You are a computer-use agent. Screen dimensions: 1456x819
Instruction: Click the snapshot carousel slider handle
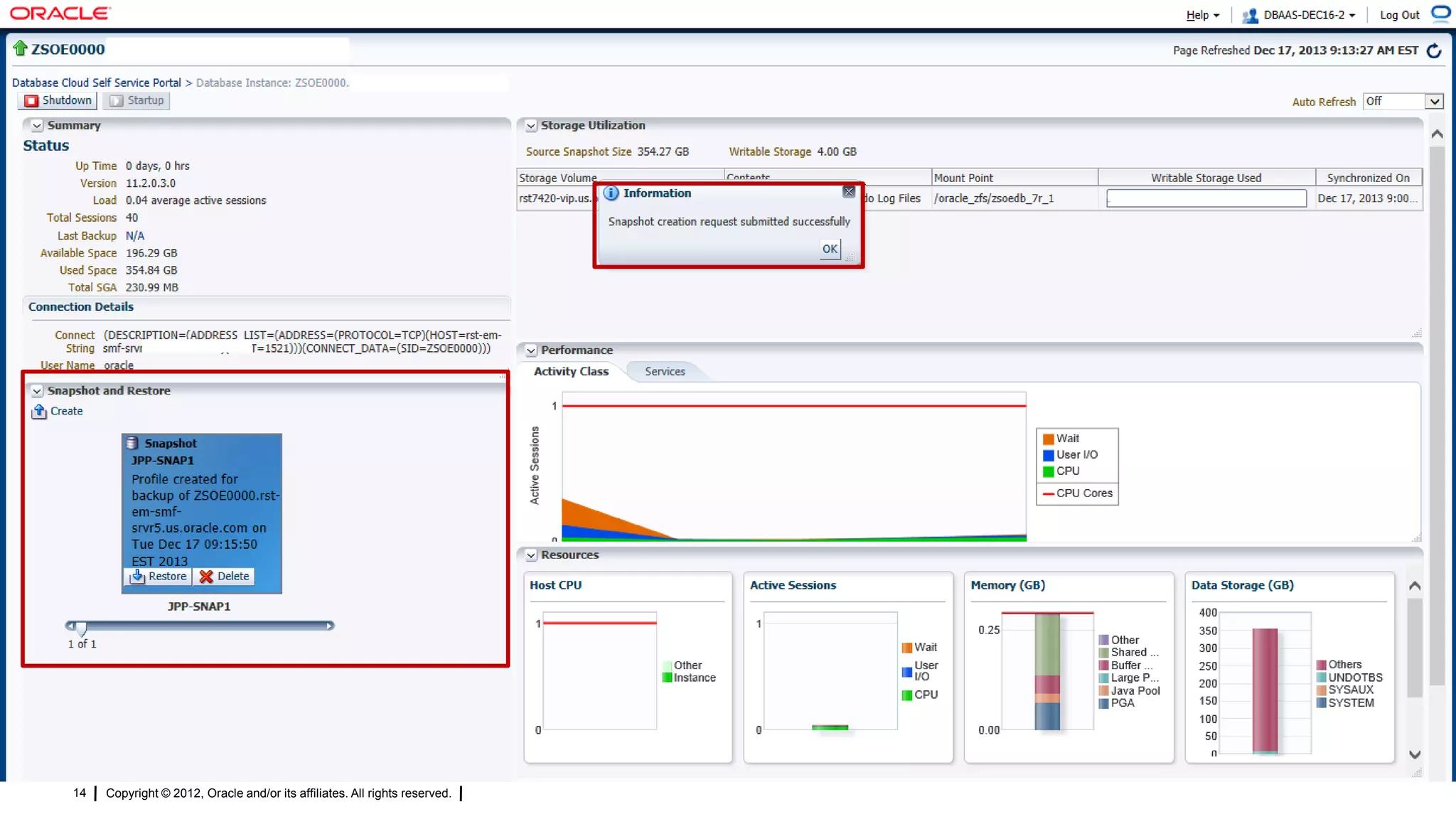click(x=81, y=628)
